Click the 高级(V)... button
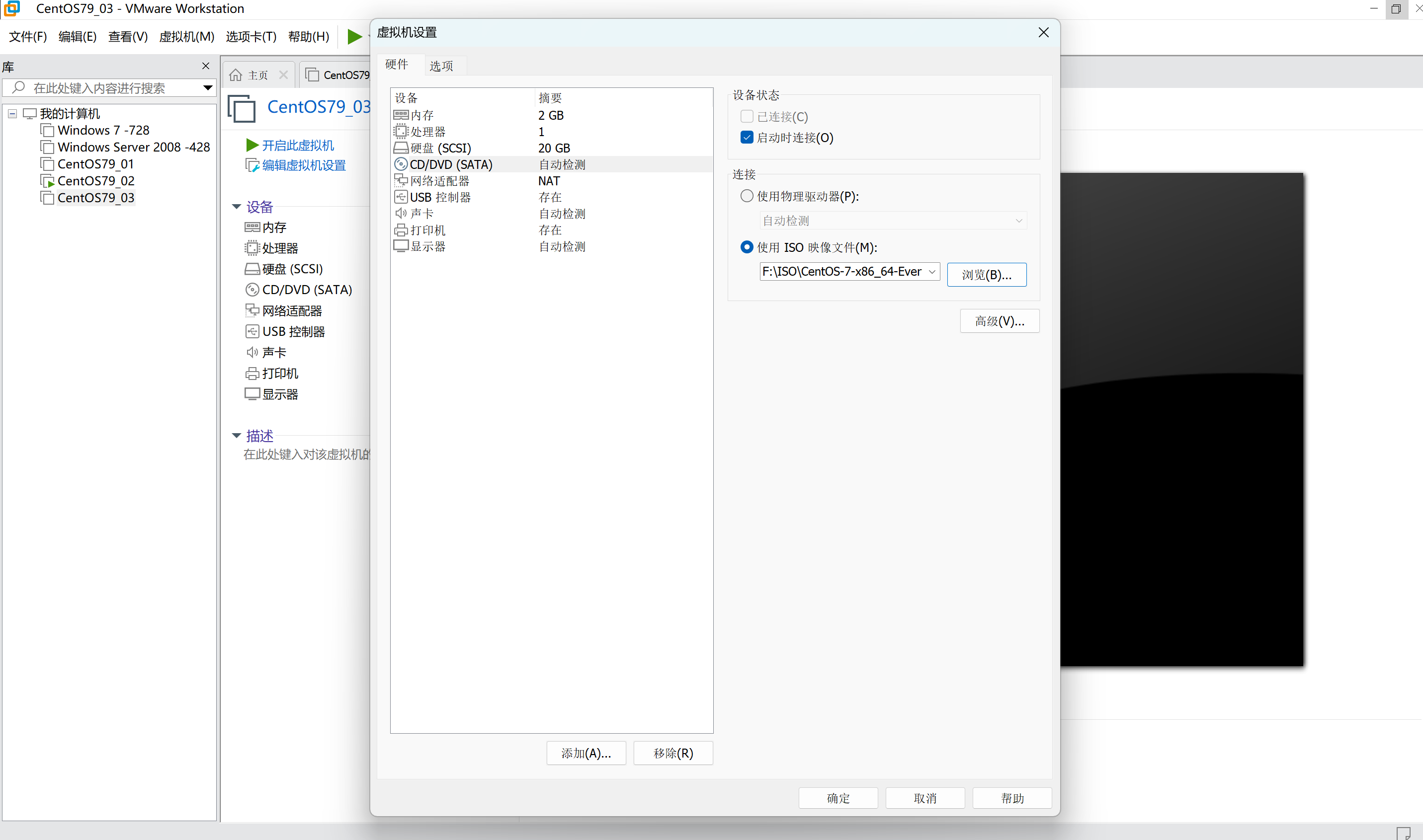The image size is (1423, 840). [x=1000, y=321]
